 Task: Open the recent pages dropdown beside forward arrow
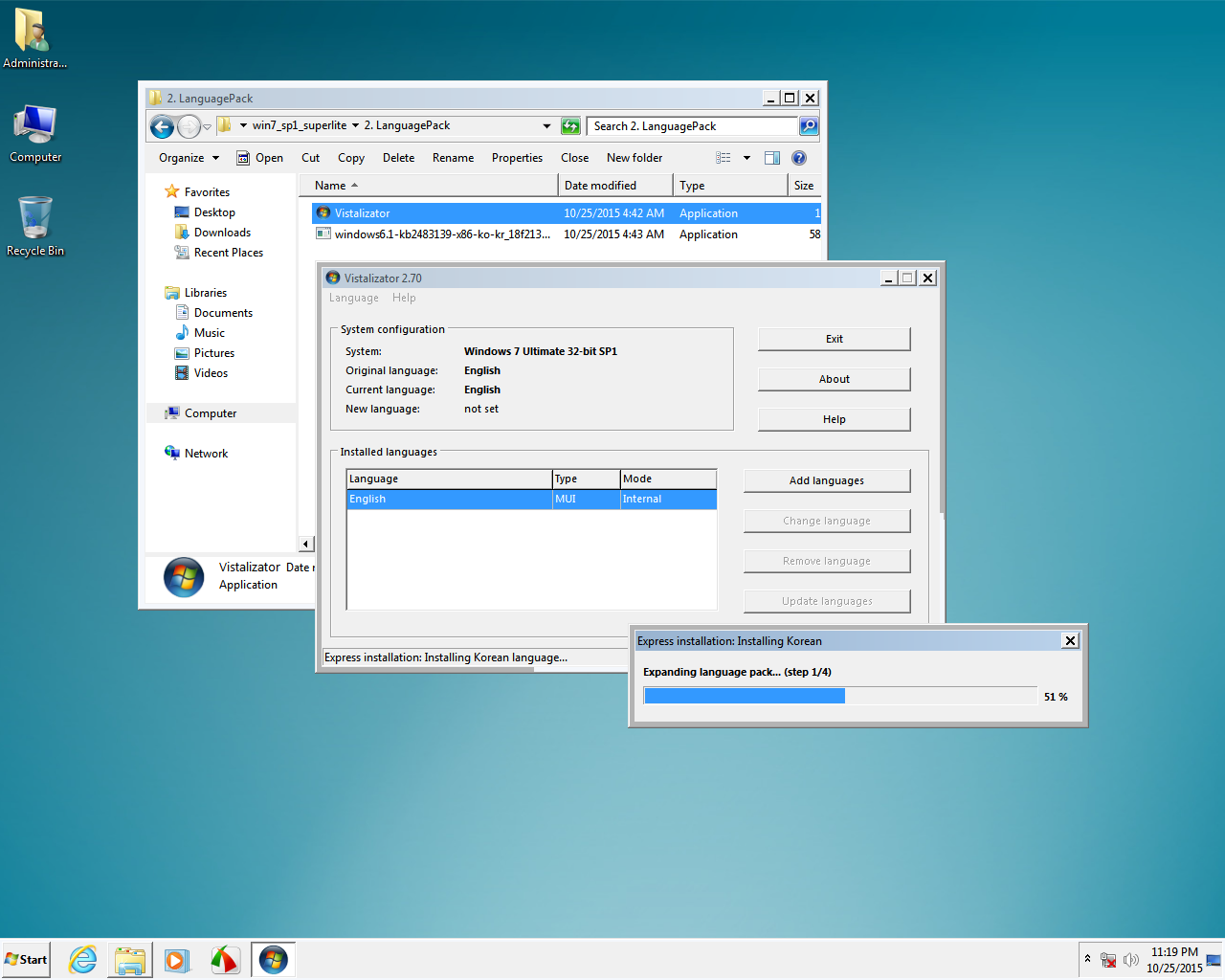click(207, 126)
